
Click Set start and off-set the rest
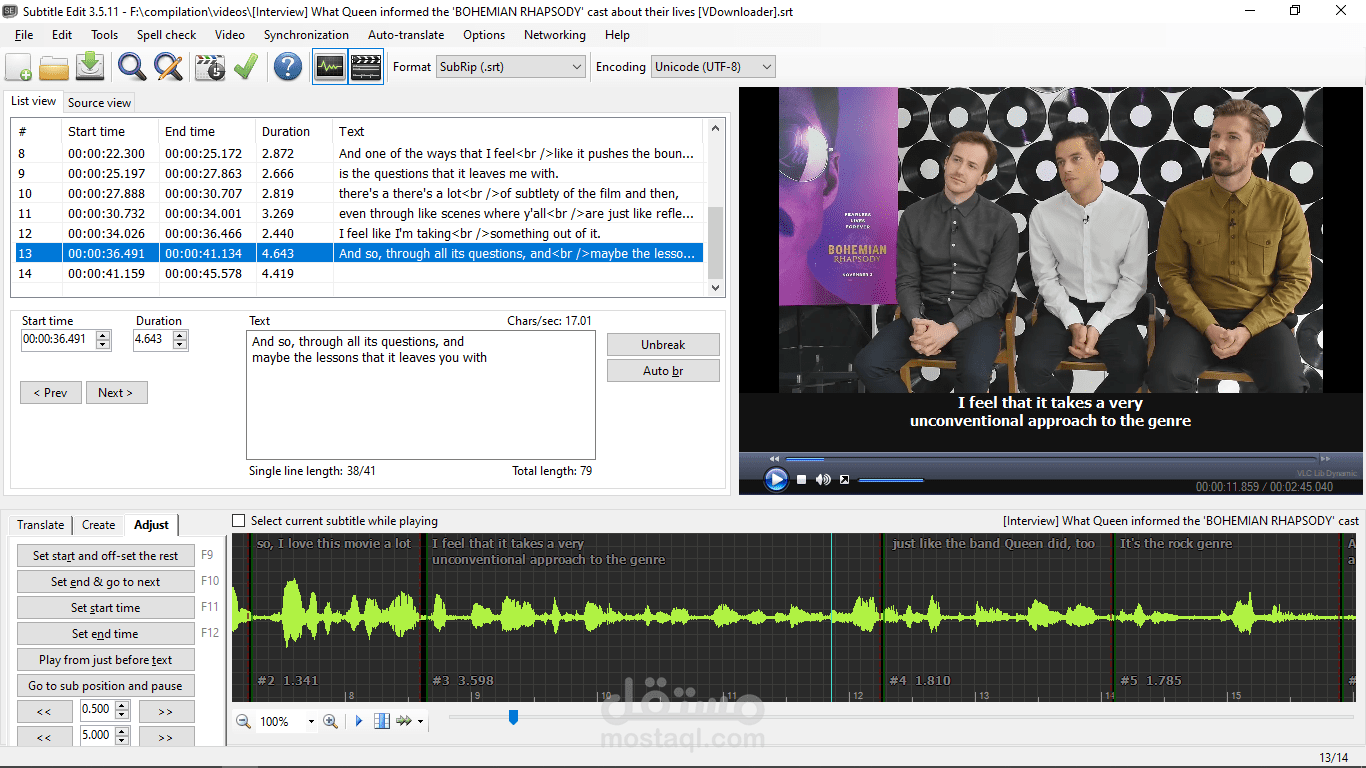click(x=105, y=556)
